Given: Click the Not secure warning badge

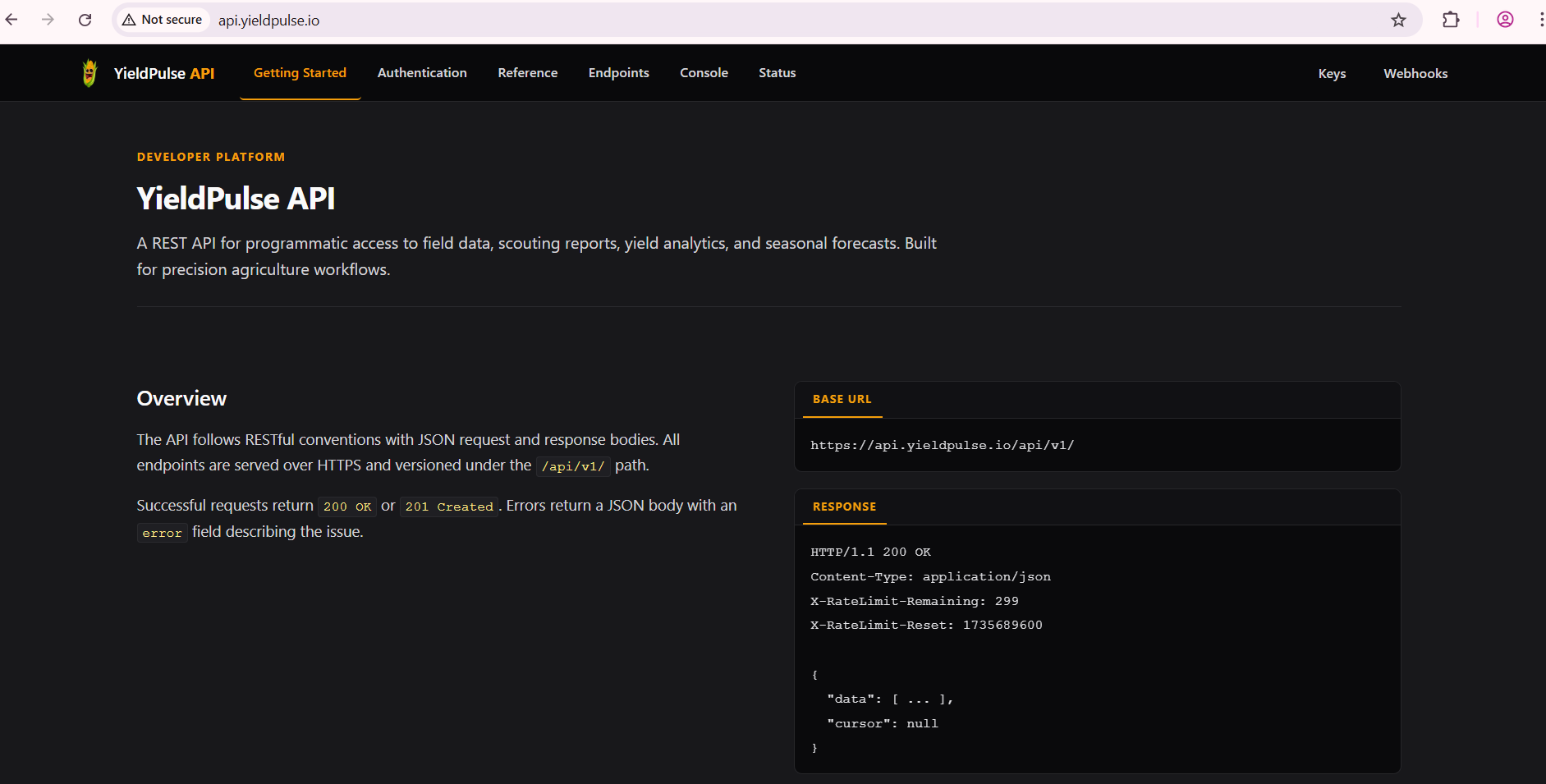Looking at the screenshot, I should coord(163,20).
